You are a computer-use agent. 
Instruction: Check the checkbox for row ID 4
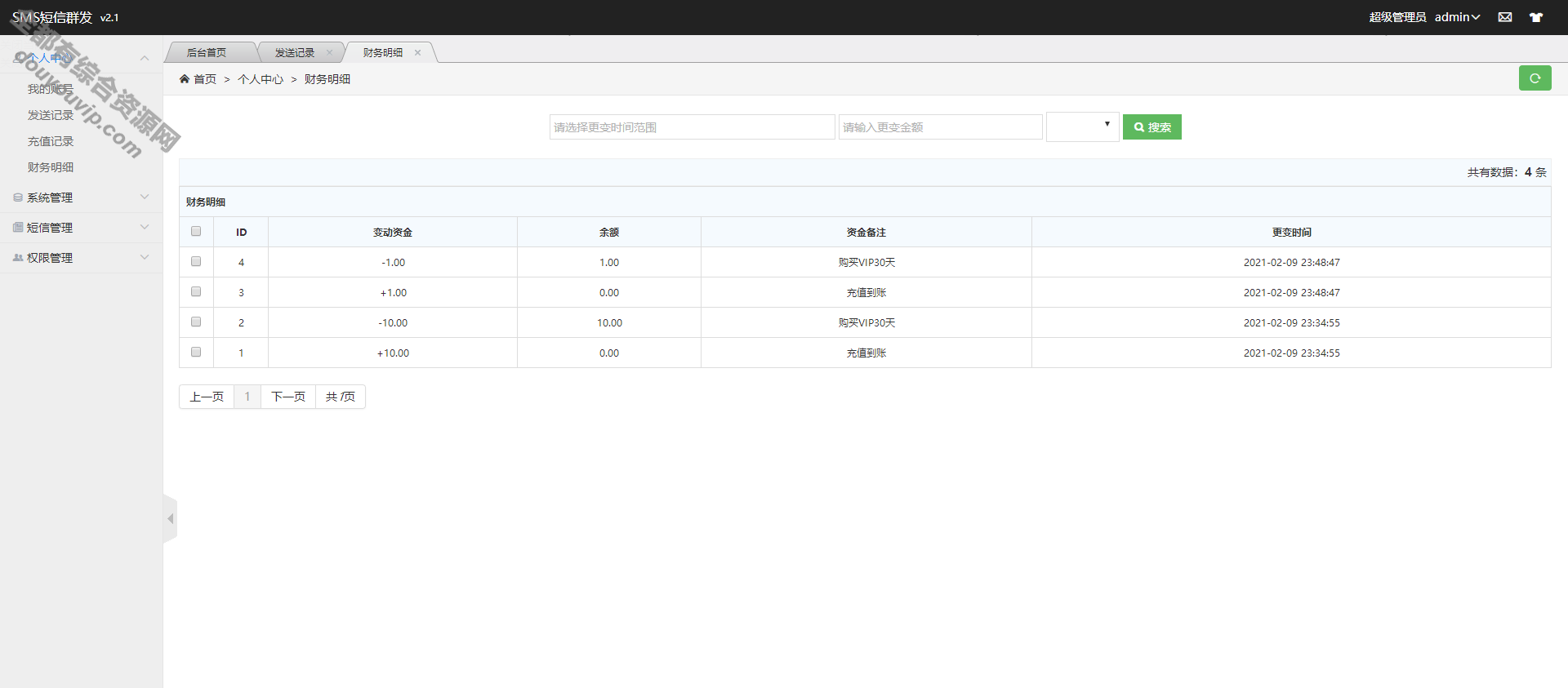tap(196, 261)
